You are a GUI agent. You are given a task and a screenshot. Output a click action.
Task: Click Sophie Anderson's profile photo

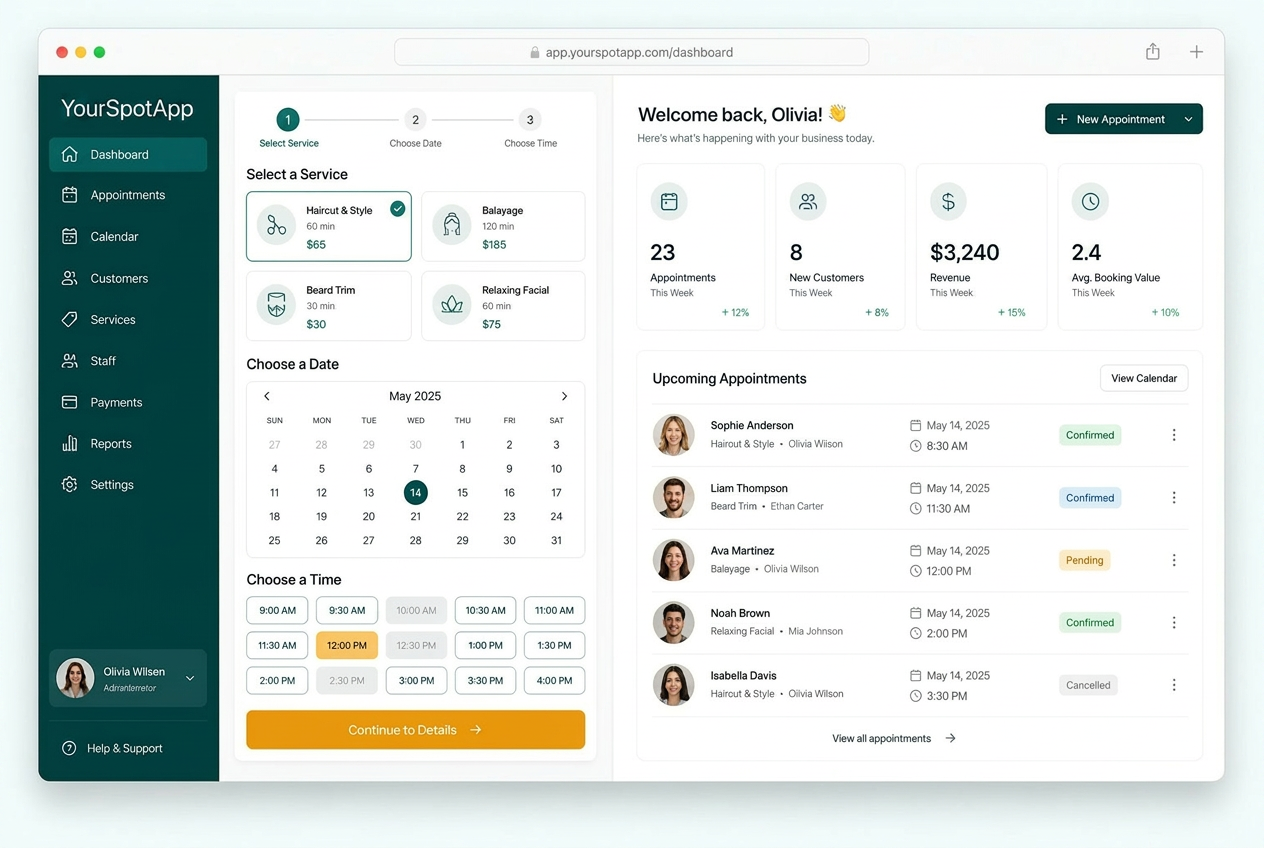(x=673, y=435)
